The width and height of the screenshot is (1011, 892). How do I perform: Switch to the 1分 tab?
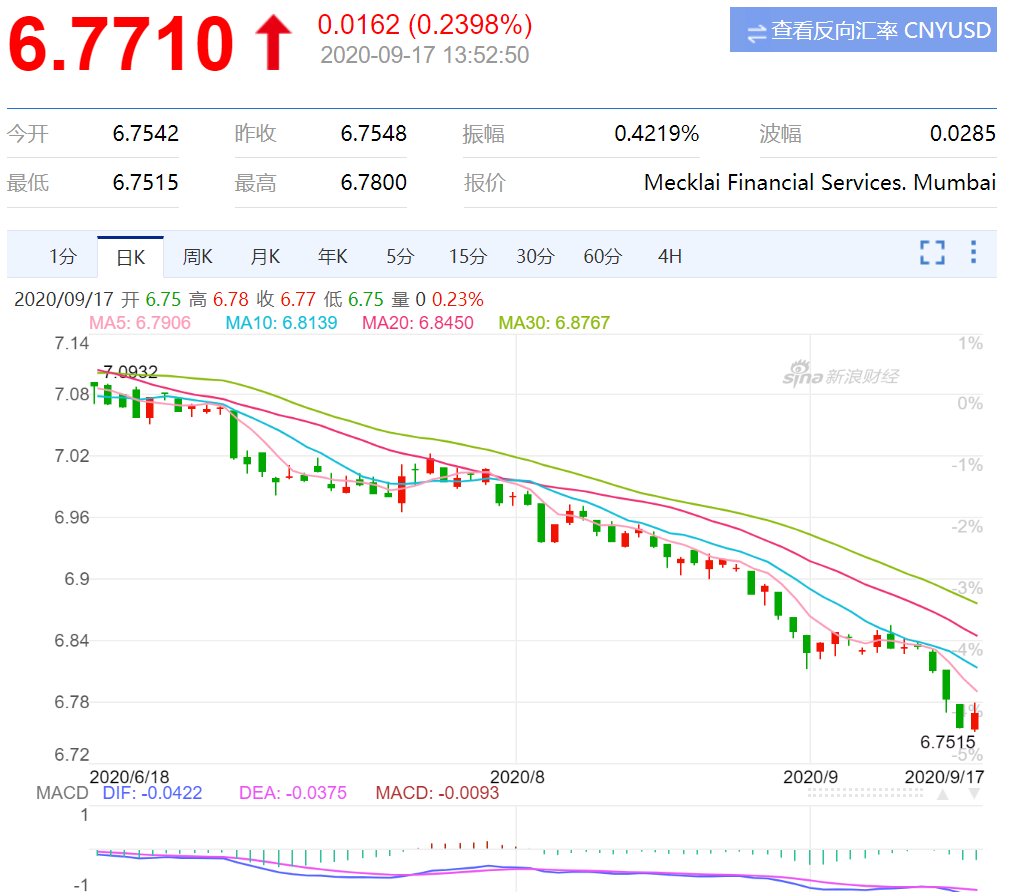pyautogui.click(x=62, y=257)
